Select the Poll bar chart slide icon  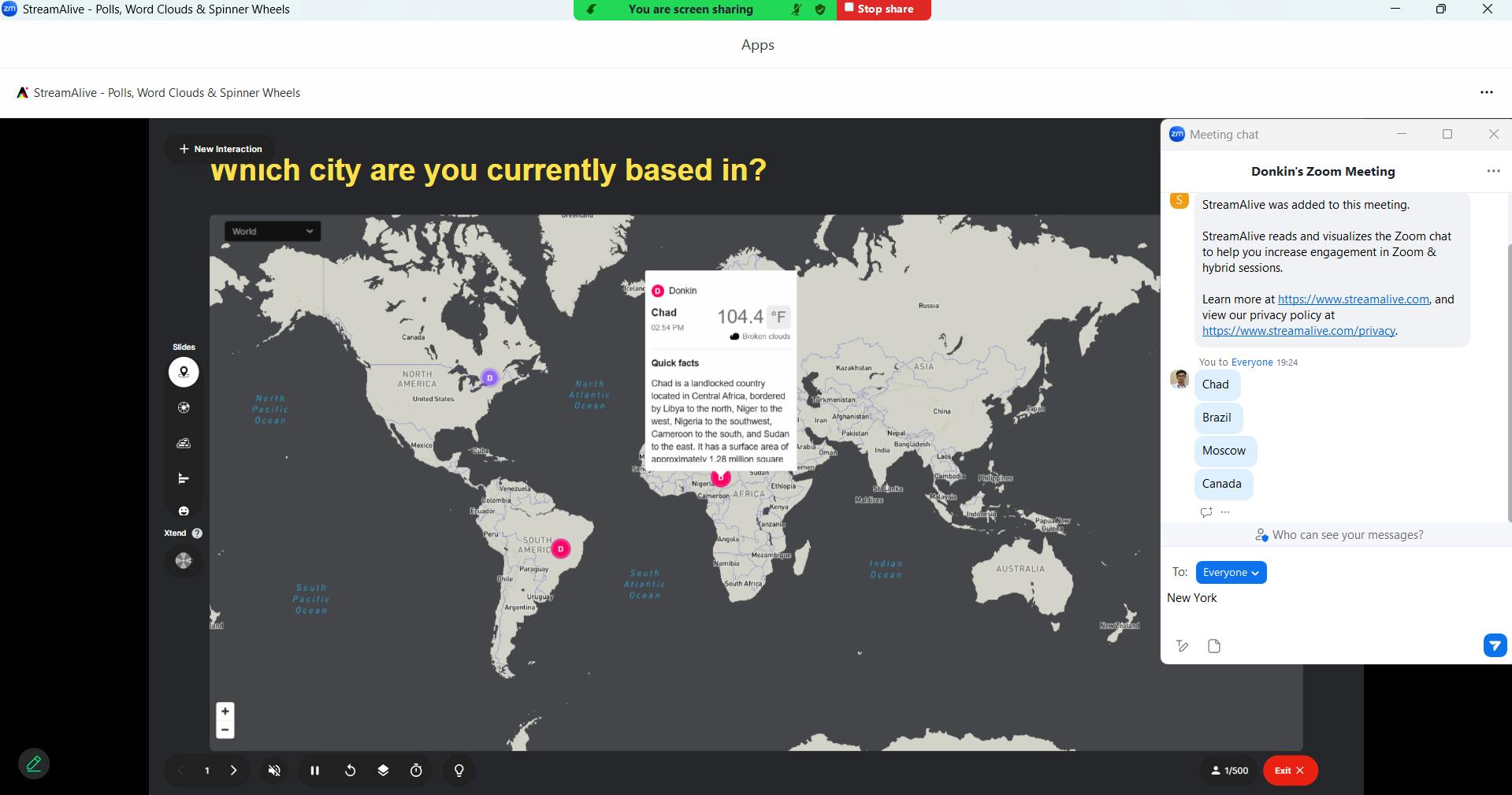[x=184, y=478]
